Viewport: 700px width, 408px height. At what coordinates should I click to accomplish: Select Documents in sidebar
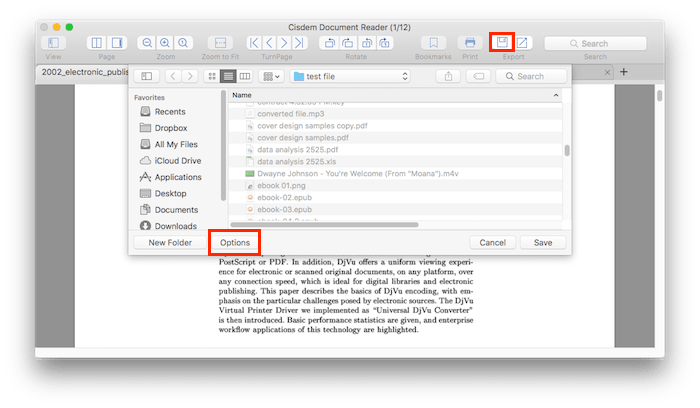coord(169,210)
